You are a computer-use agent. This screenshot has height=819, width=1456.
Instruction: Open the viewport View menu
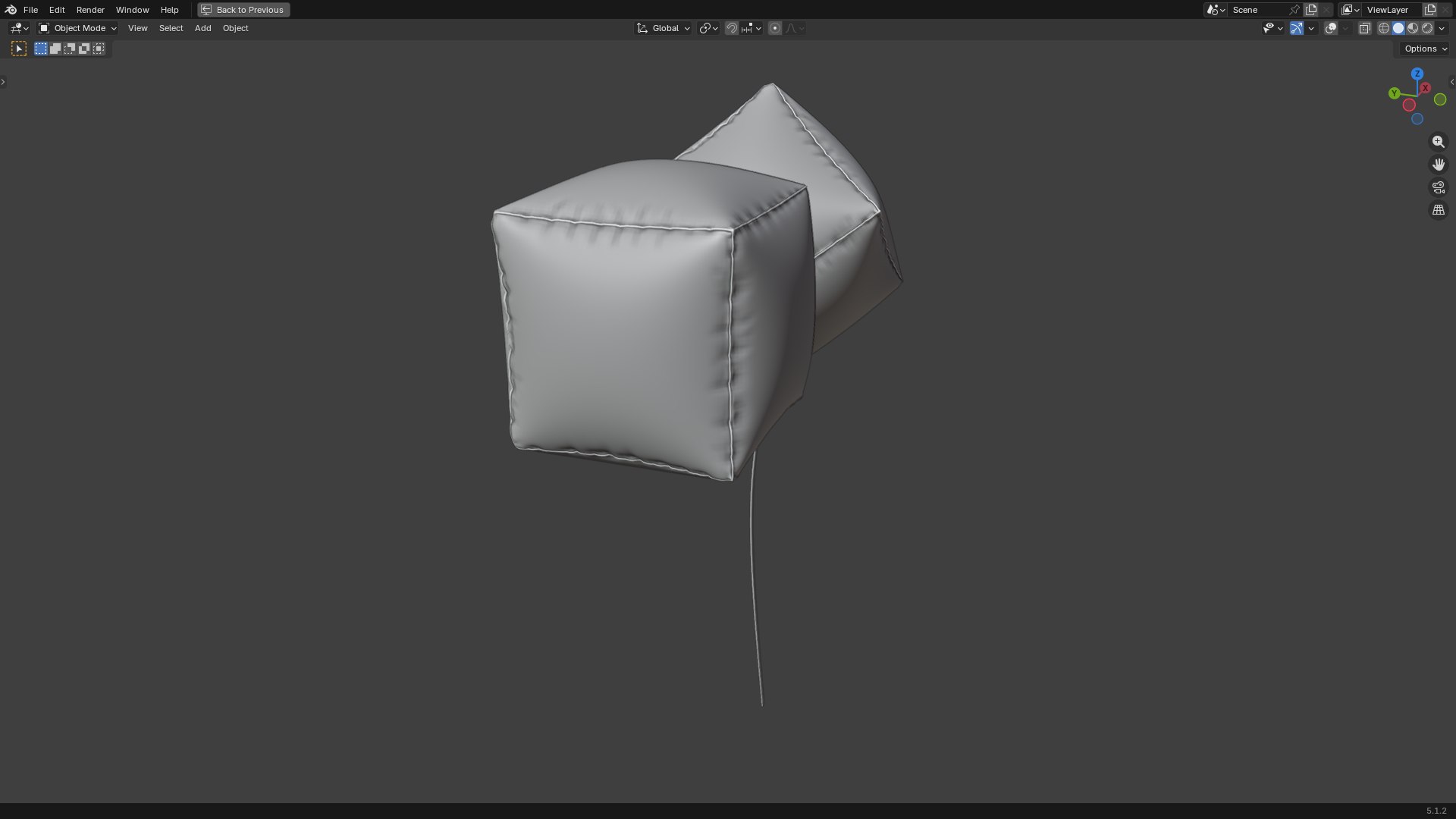click(x=137, y=28)
